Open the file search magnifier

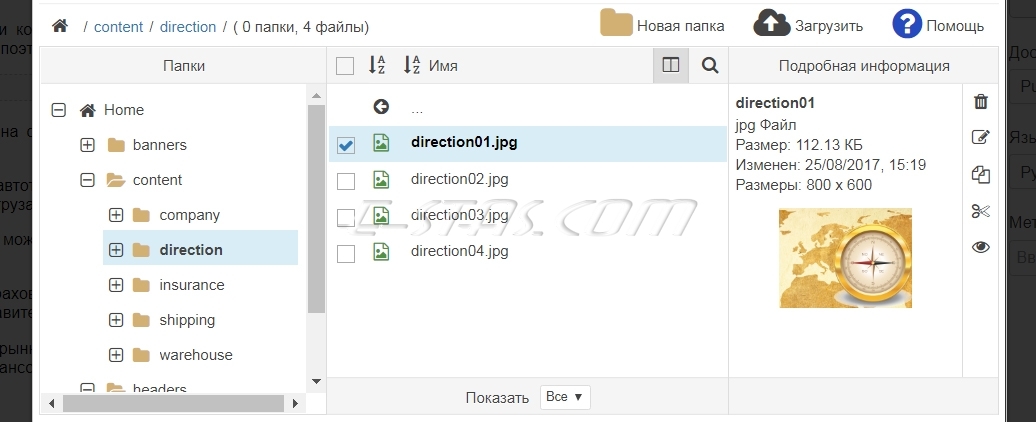(x=710, y=65)
